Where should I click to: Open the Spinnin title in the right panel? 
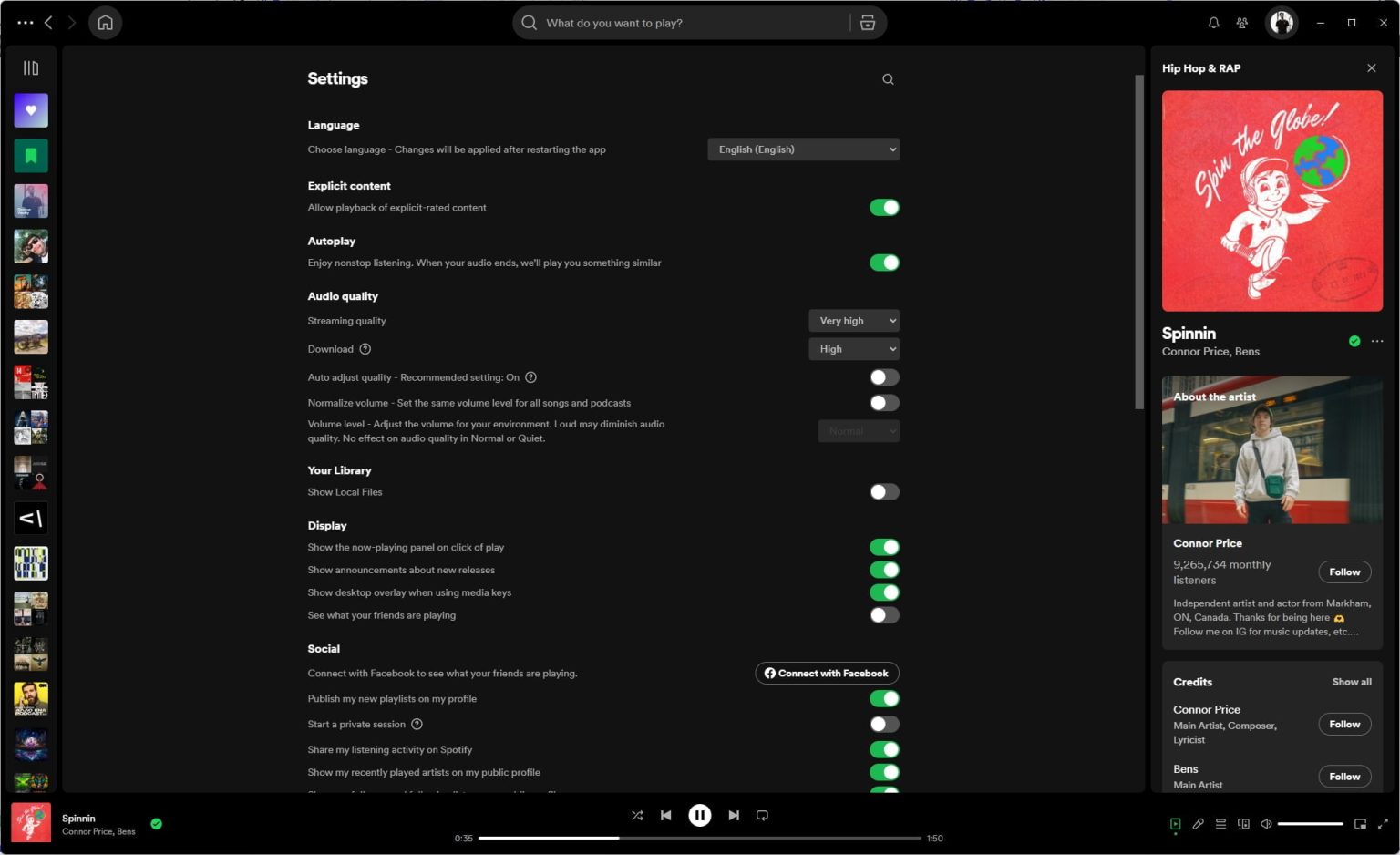pyautogui.click(x=1189, y=334)
